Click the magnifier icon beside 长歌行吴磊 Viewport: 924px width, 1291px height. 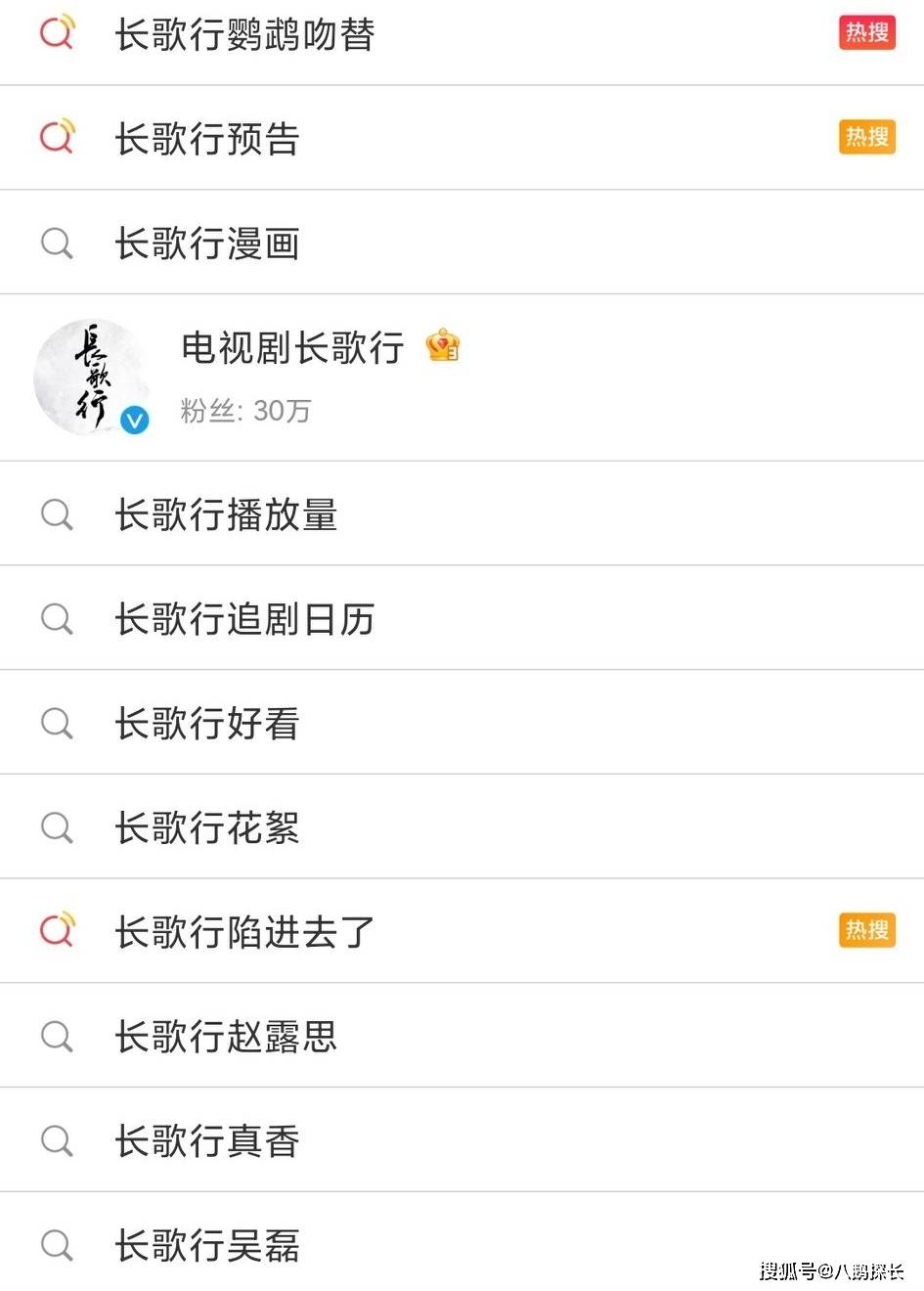(57, 1245)
